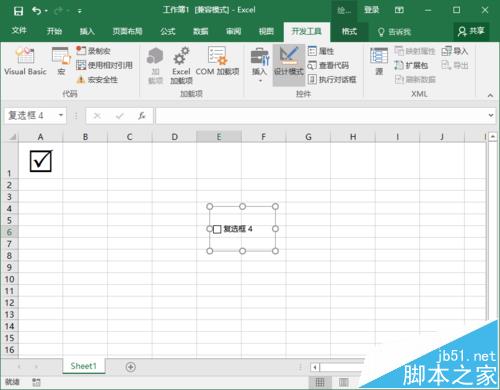500x390 pixels.
Task: Open Customize Quick Access Toolbar dropdown
Action: [x=80, y=11]
